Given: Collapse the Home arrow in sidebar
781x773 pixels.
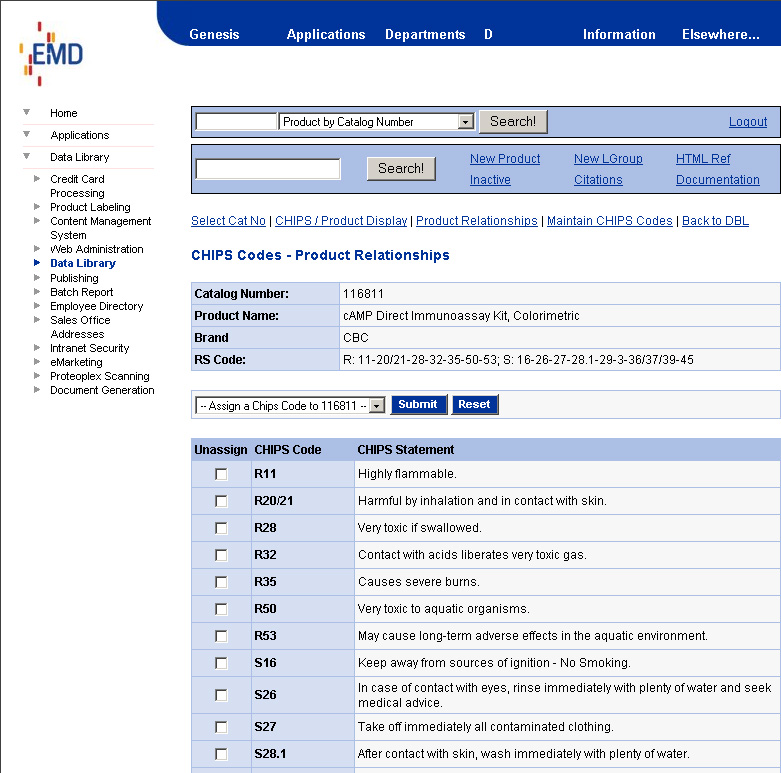Looking at the screenshot, I should point(27,112).
